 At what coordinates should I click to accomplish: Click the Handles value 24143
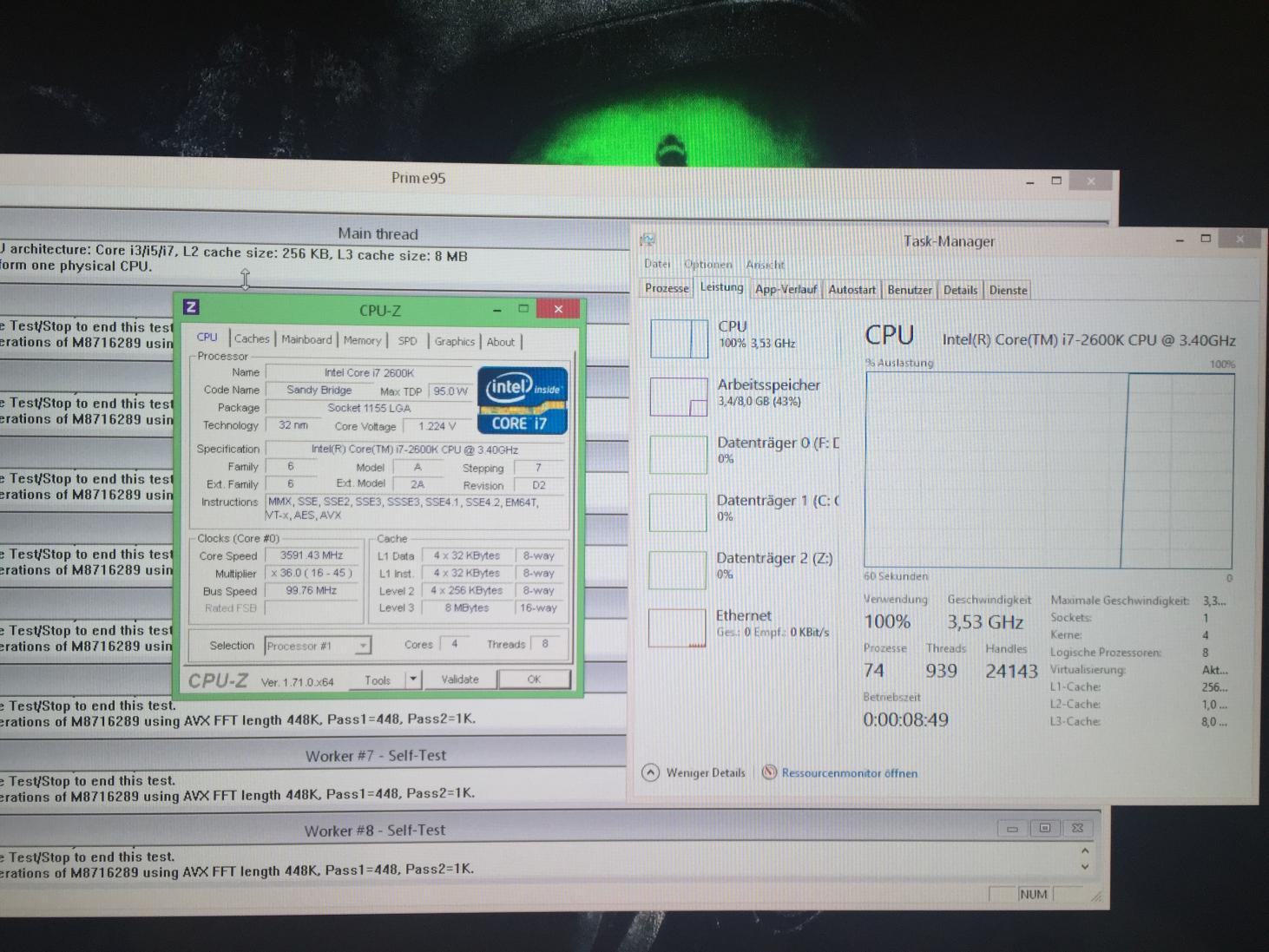click(1011, 671)
